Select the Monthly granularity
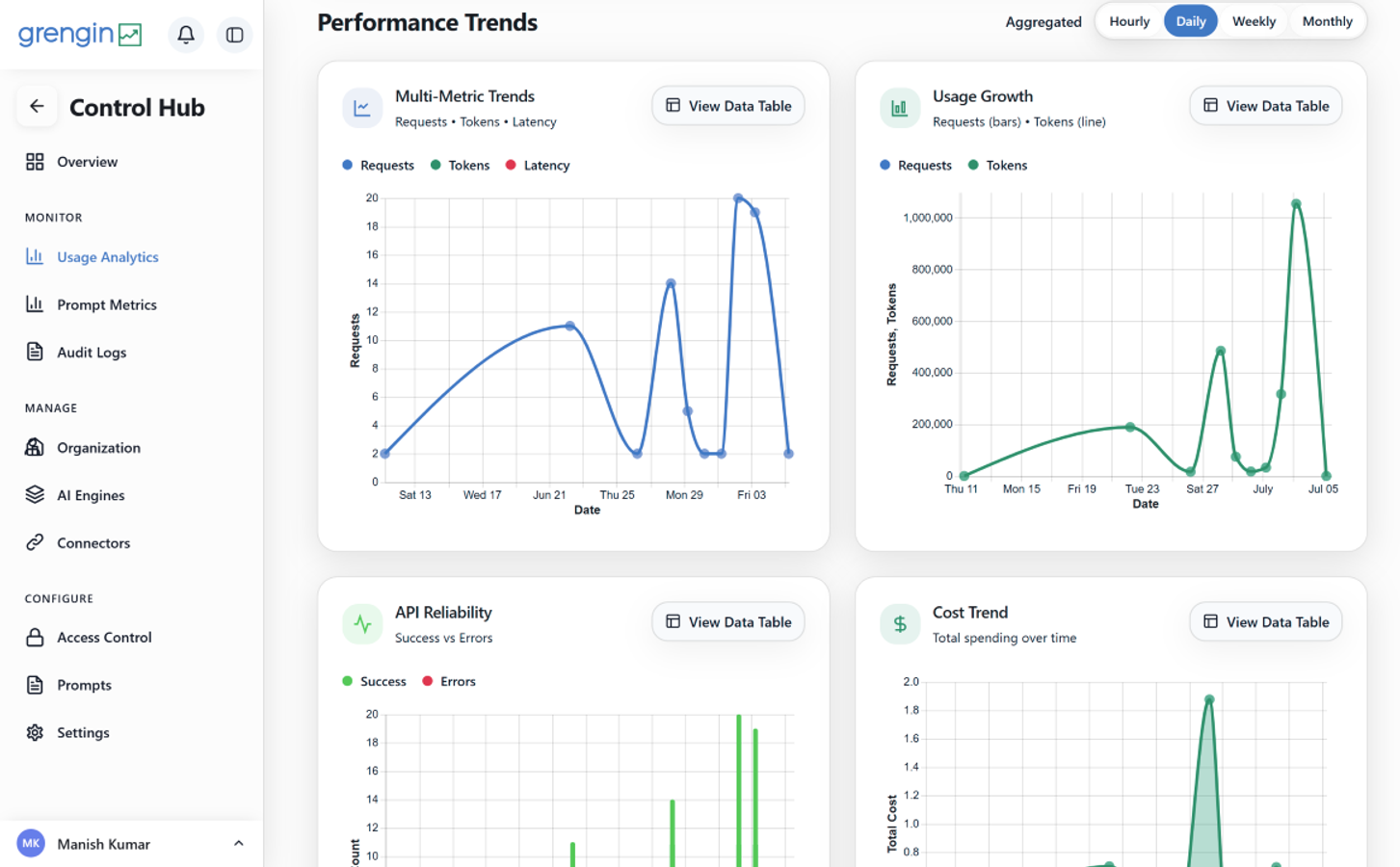1400x867 pixels. pyautogui.click(x=1327, y=21)
